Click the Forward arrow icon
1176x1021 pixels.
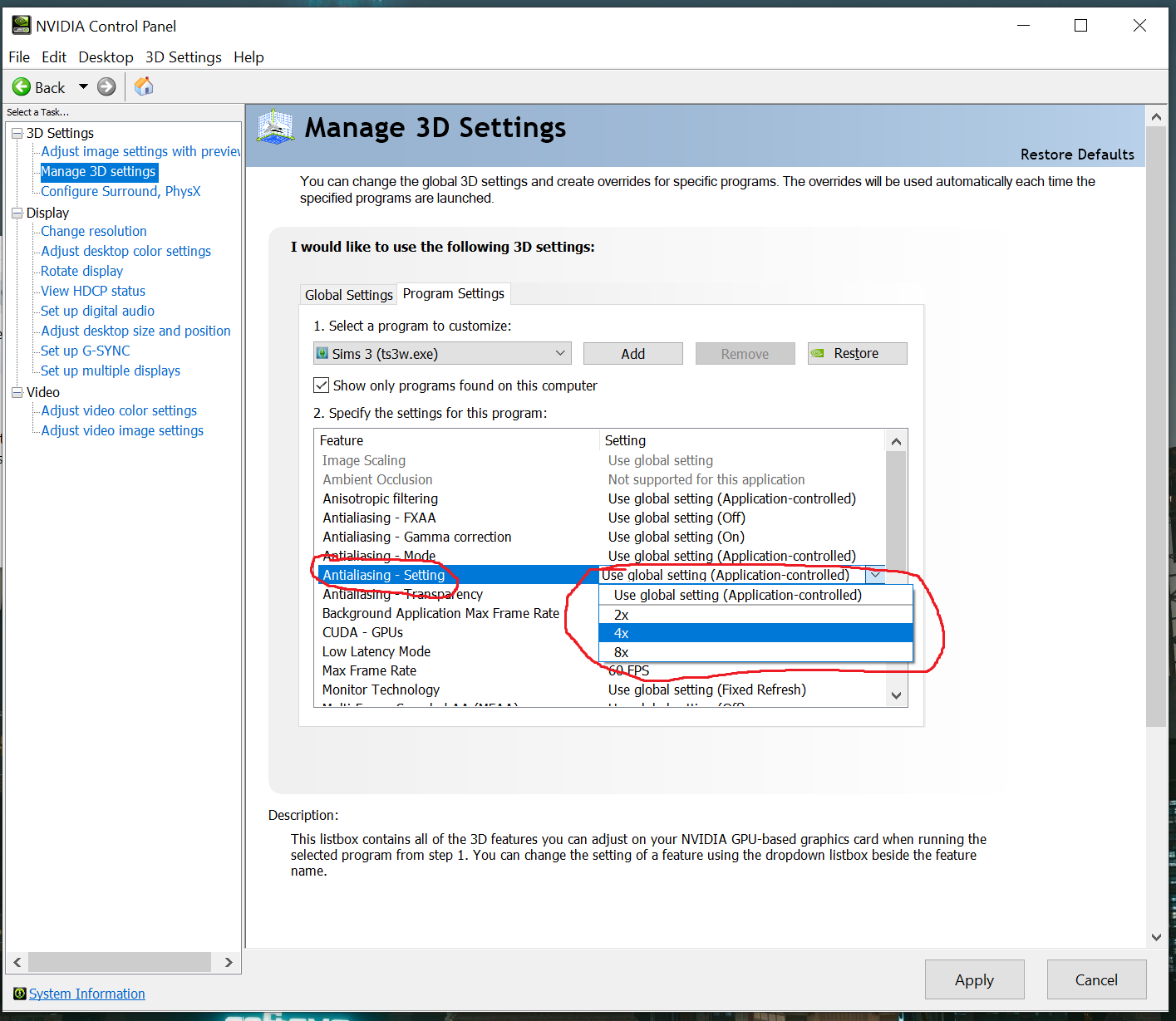coord(106,86)
